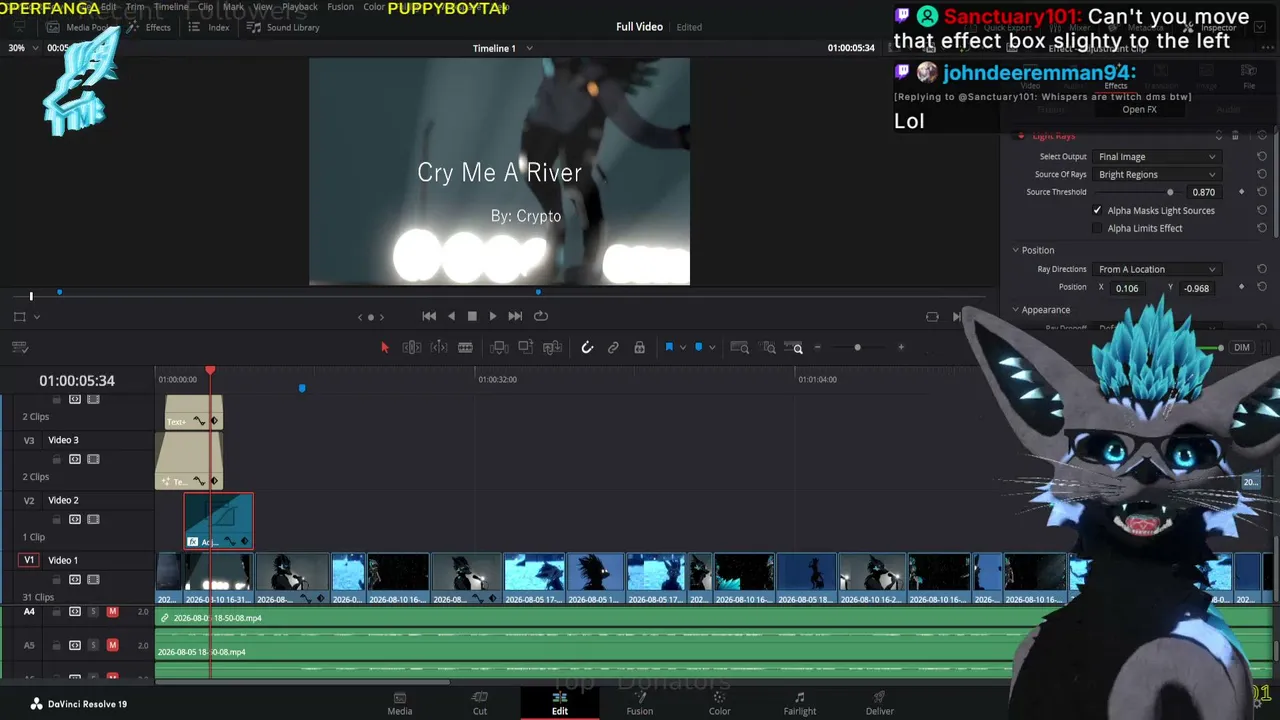Edit the Position X value field
The height and width of the screenshot is (720, 1280).
click(x=1130, y=288)
